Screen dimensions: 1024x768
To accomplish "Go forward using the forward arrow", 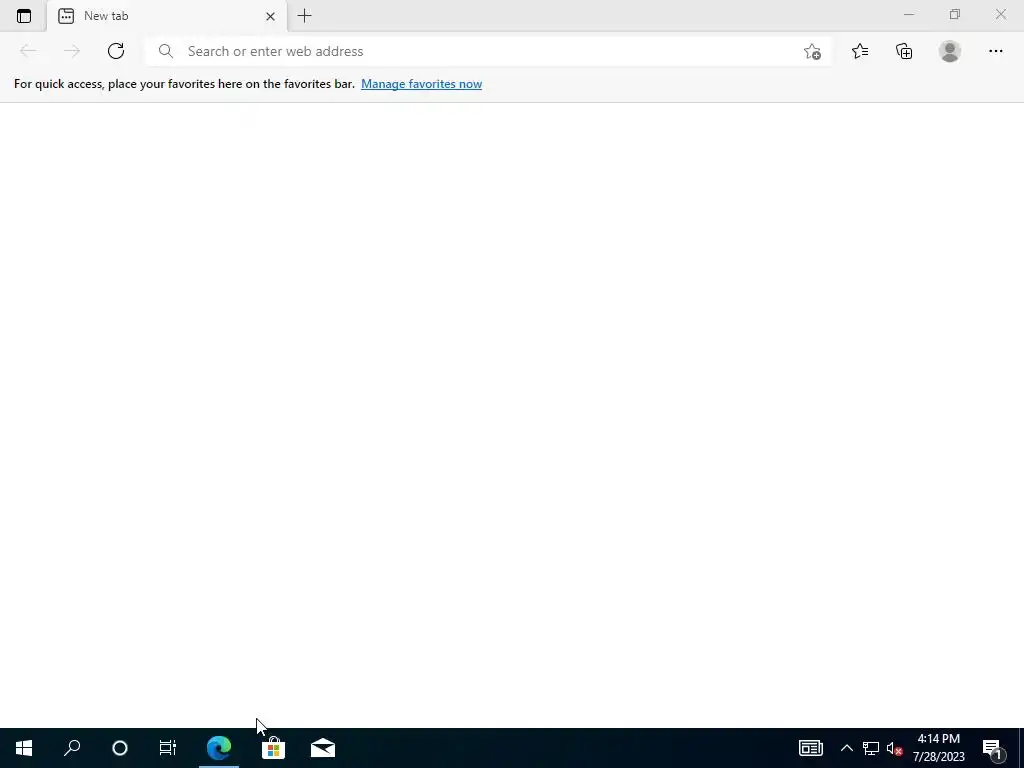I will point(72,51).
